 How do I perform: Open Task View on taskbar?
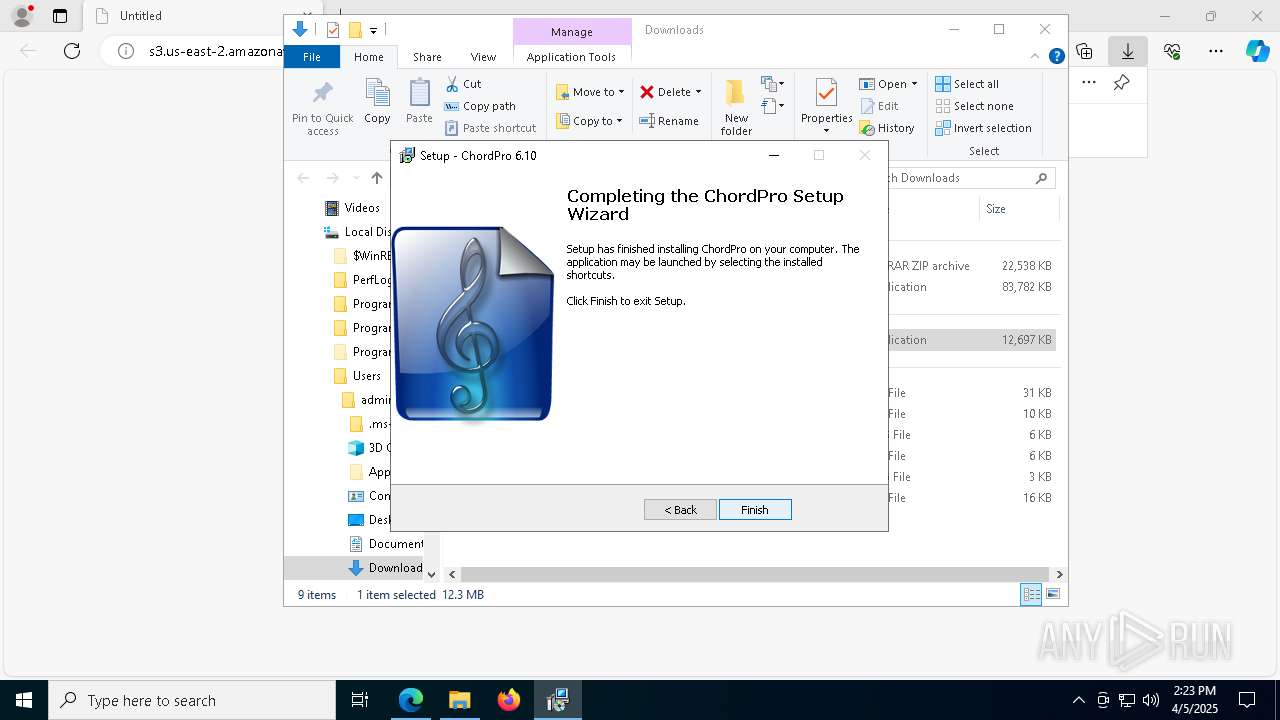(x=360, y=700)
